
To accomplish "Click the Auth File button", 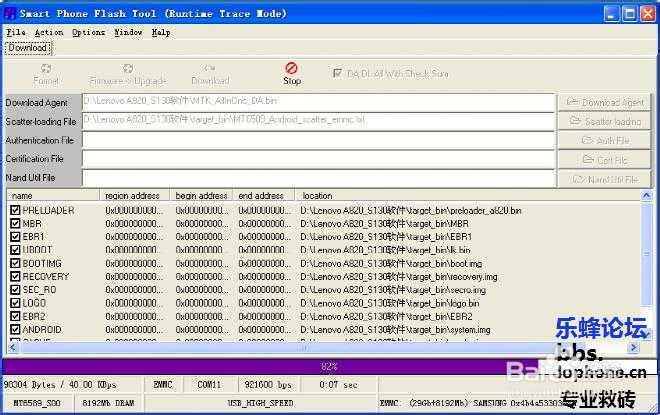I will [604, 140].
